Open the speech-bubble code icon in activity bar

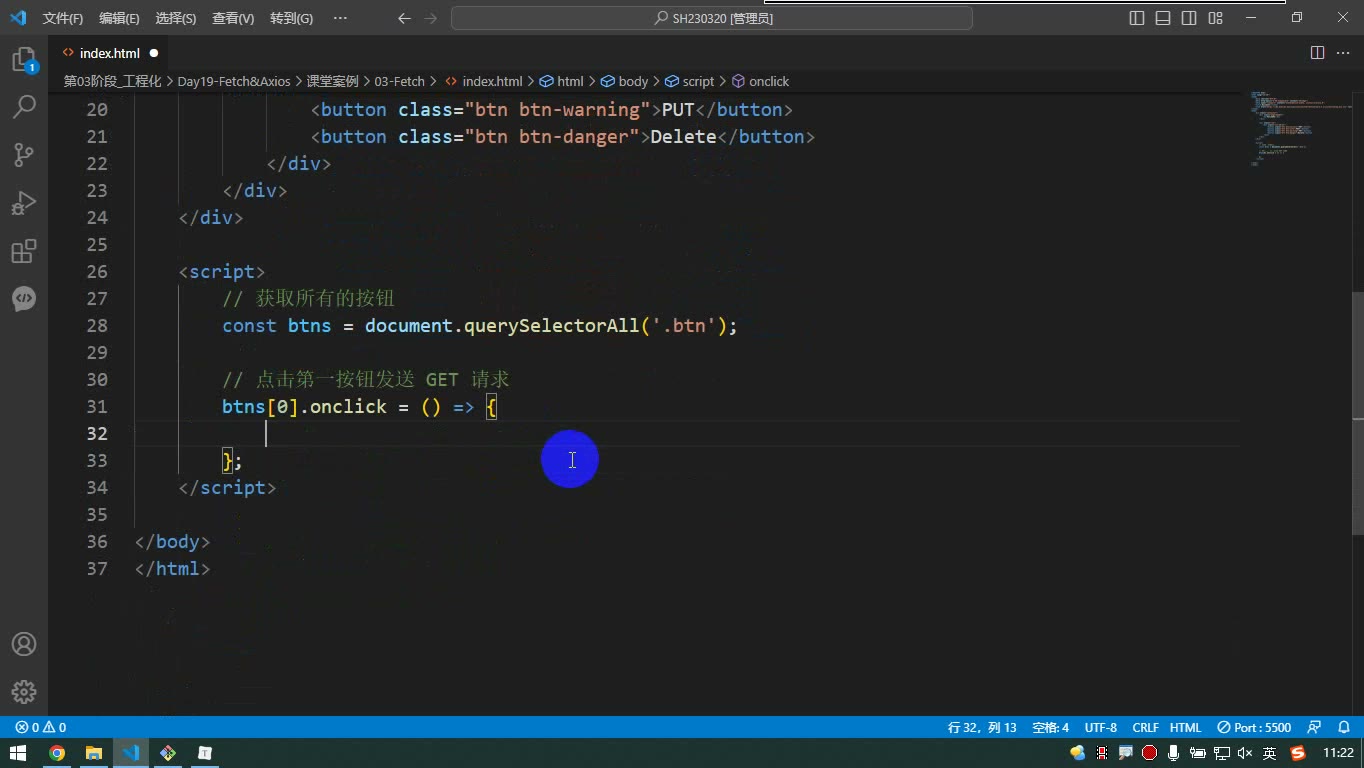tap(24, 298)
